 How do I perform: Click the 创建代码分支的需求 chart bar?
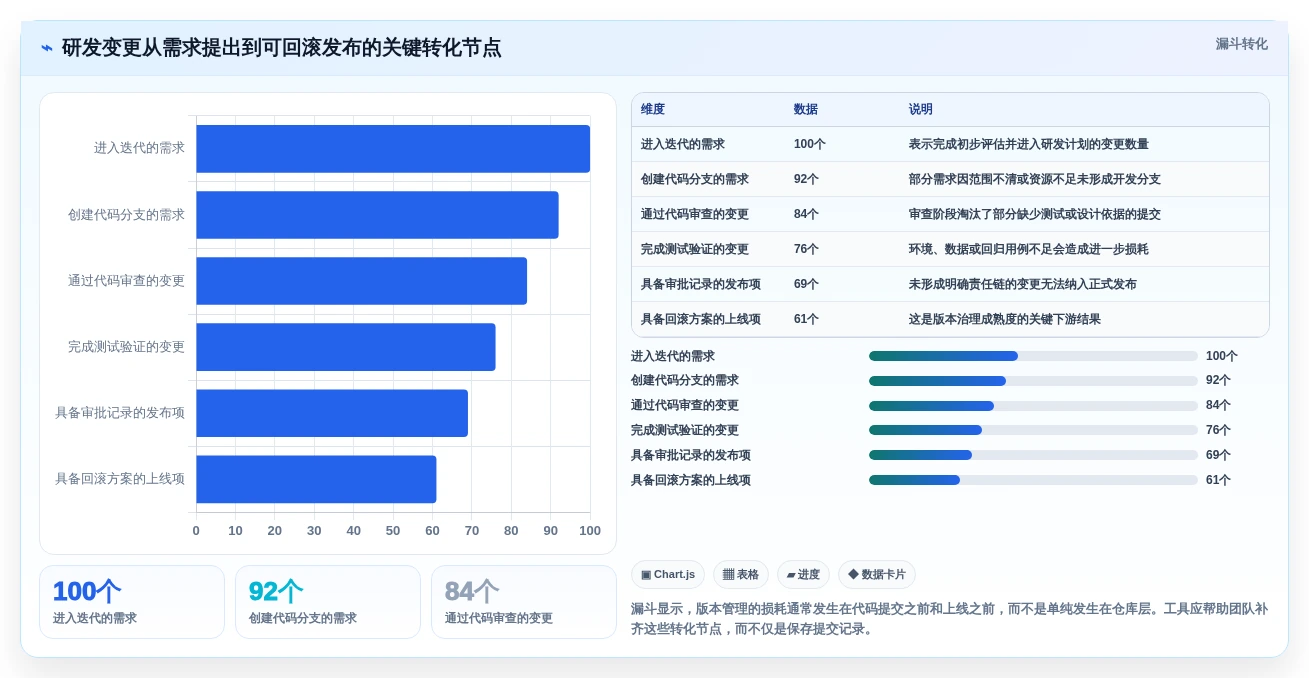point(377,215)
